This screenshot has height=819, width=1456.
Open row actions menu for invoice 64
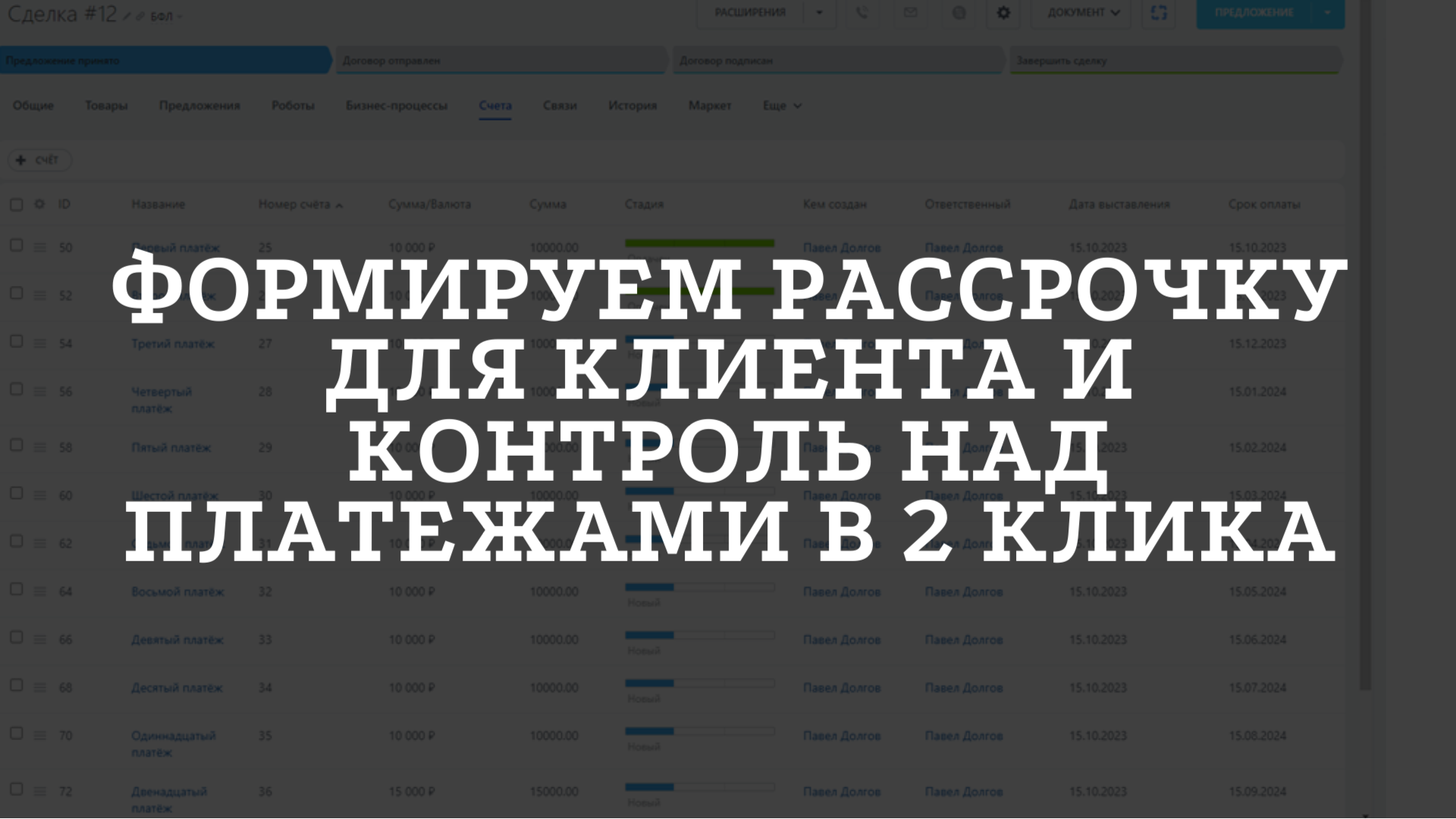tap(39, 591)
